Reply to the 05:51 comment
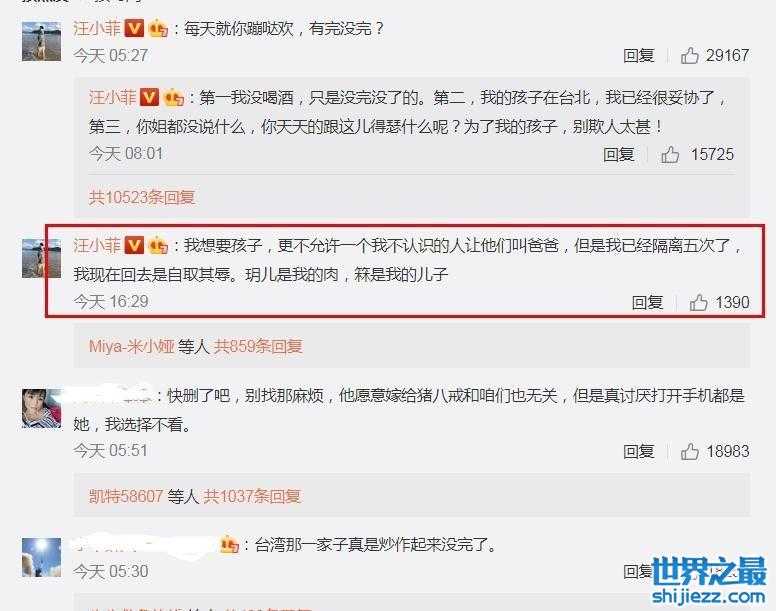The image size is (776, 611). point(638,451)
